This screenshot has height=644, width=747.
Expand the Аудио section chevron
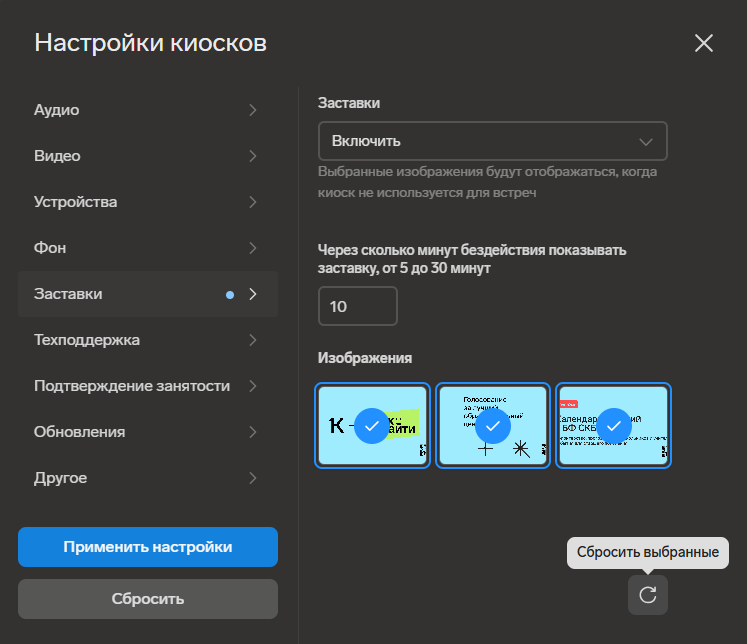click(x=253, y=110)
